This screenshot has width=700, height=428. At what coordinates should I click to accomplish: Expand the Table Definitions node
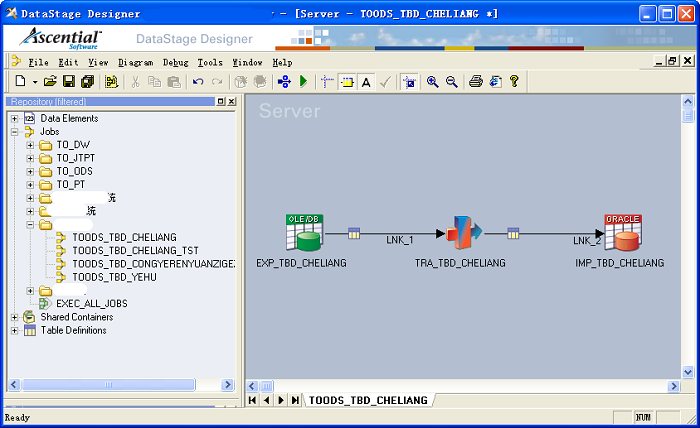15,331
